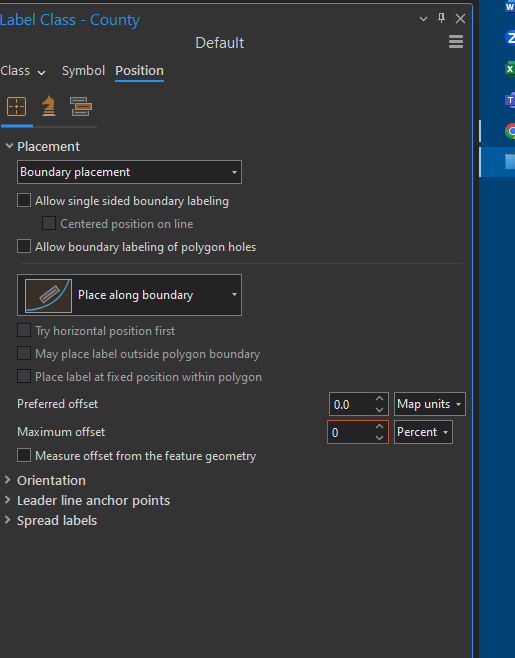This screenshot has height=658, width=515.
Task: Toggle Centered position on line checkbox
Action: (49, 223)
